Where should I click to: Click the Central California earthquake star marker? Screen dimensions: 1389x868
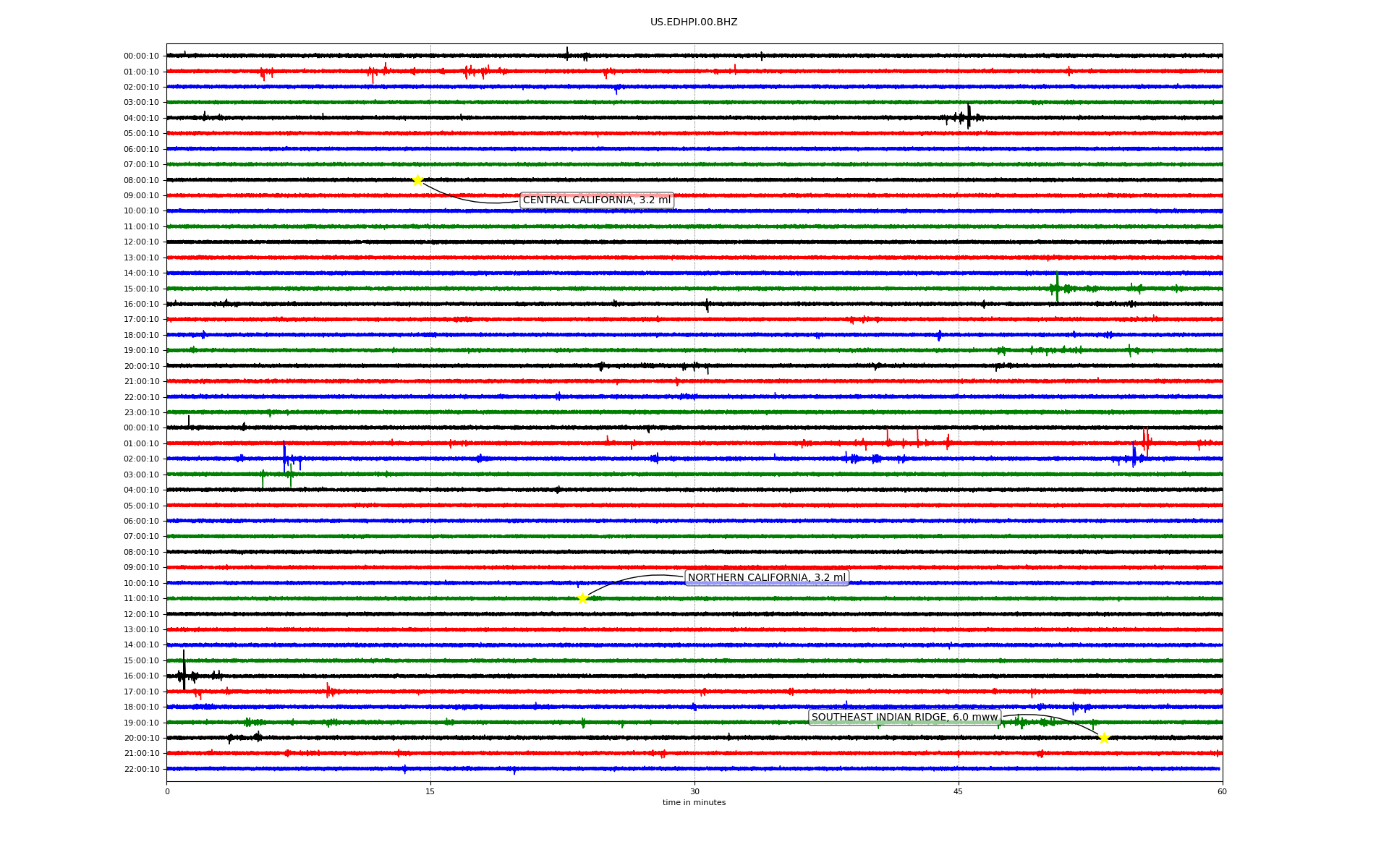pos(417,180)
